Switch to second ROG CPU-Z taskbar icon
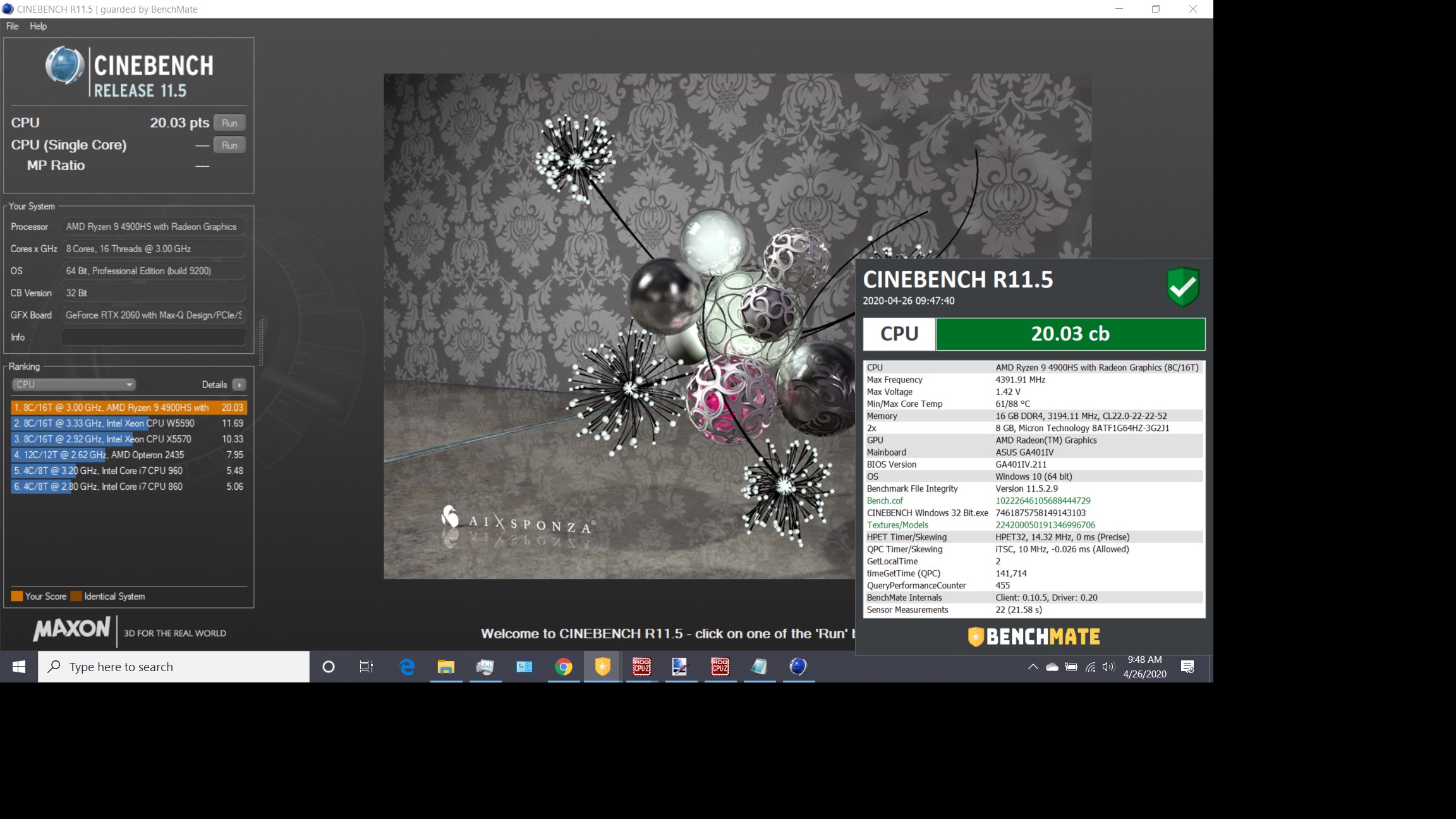Viewport: 1456px width, 819px height. click(x=720, y=667)
